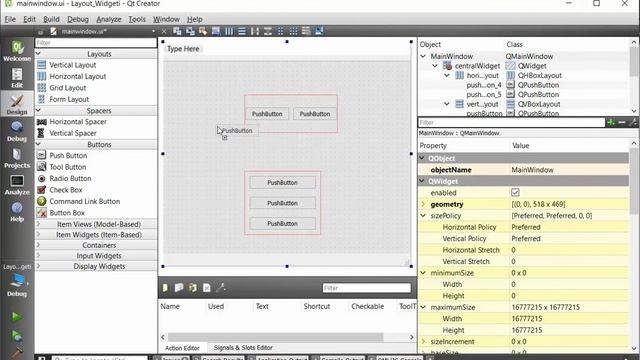Click the add dynamic property plus icon

point(611,122)
